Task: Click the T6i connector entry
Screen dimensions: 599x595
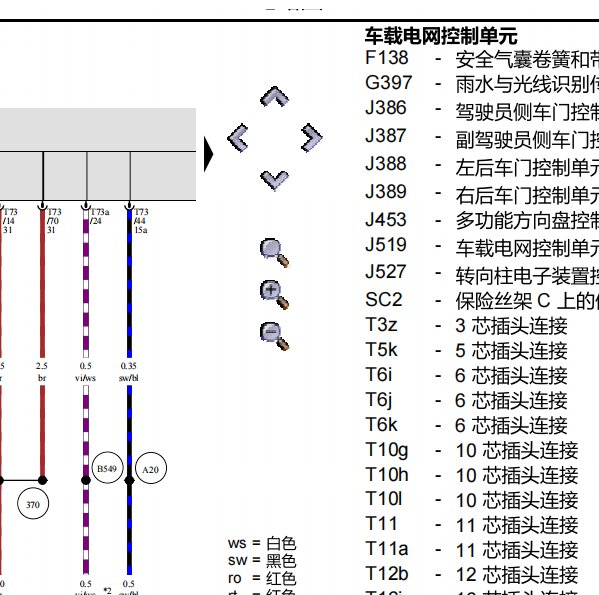Action: click(466, 375)
